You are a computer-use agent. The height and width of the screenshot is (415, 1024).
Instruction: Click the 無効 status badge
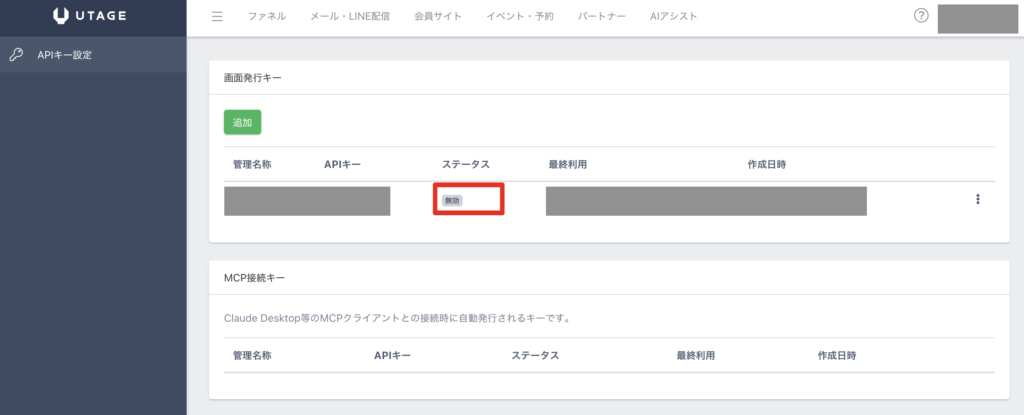pyautogui.click(x=453, y=201)
